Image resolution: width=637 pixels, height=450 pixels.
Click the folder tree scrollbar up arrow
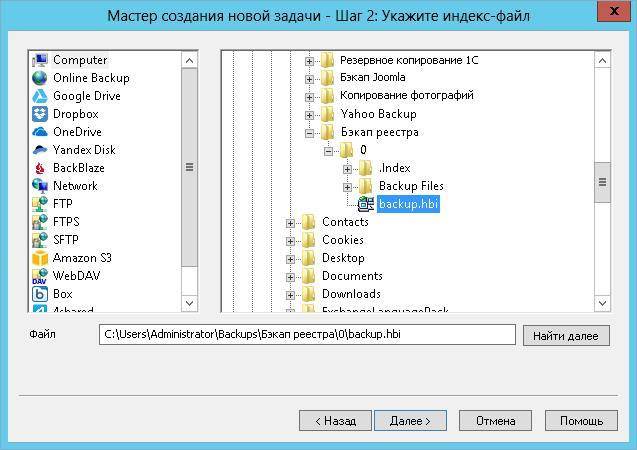602,61
